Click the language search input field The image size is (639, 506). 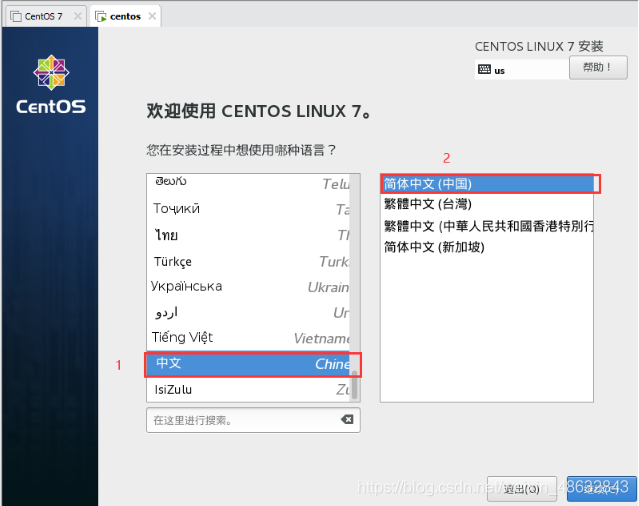coord(253,420)
